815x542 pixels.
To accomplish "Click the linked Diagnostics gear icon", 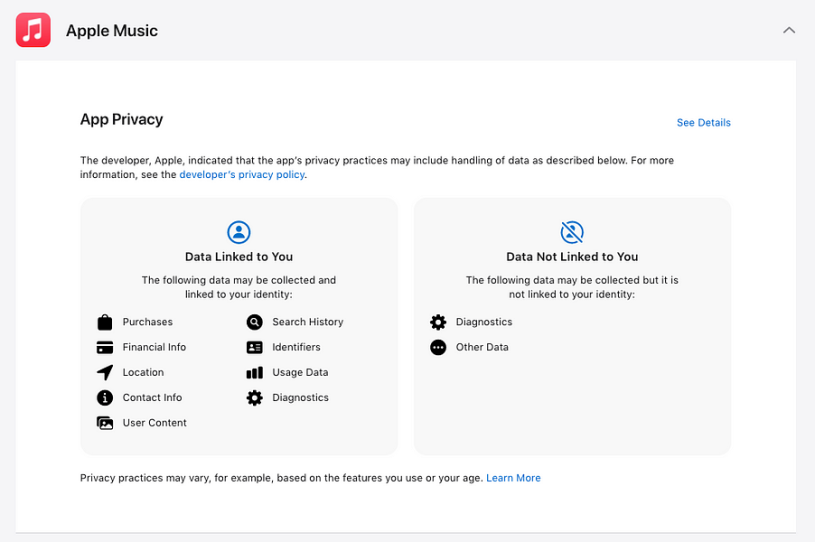I will tap(255, 398).
